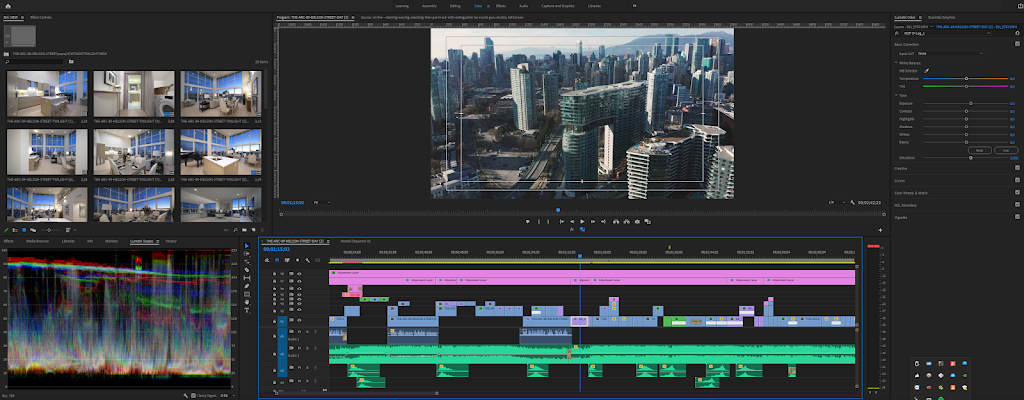
Task: Open timeline display settings wrench
Action: pos(308,260)
